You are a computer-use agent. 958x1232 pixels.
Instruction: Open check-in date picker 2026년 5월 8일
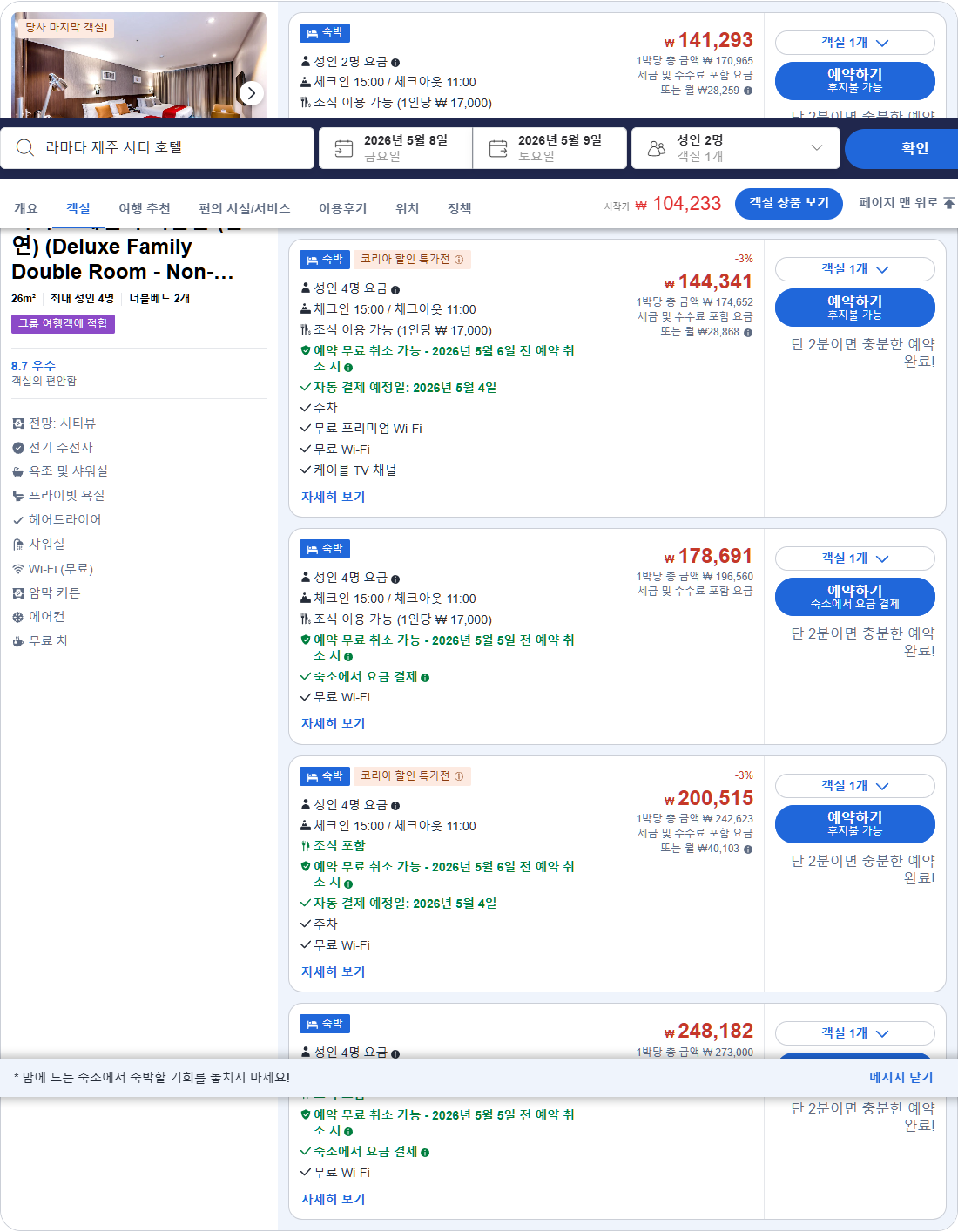pos(395,148)
